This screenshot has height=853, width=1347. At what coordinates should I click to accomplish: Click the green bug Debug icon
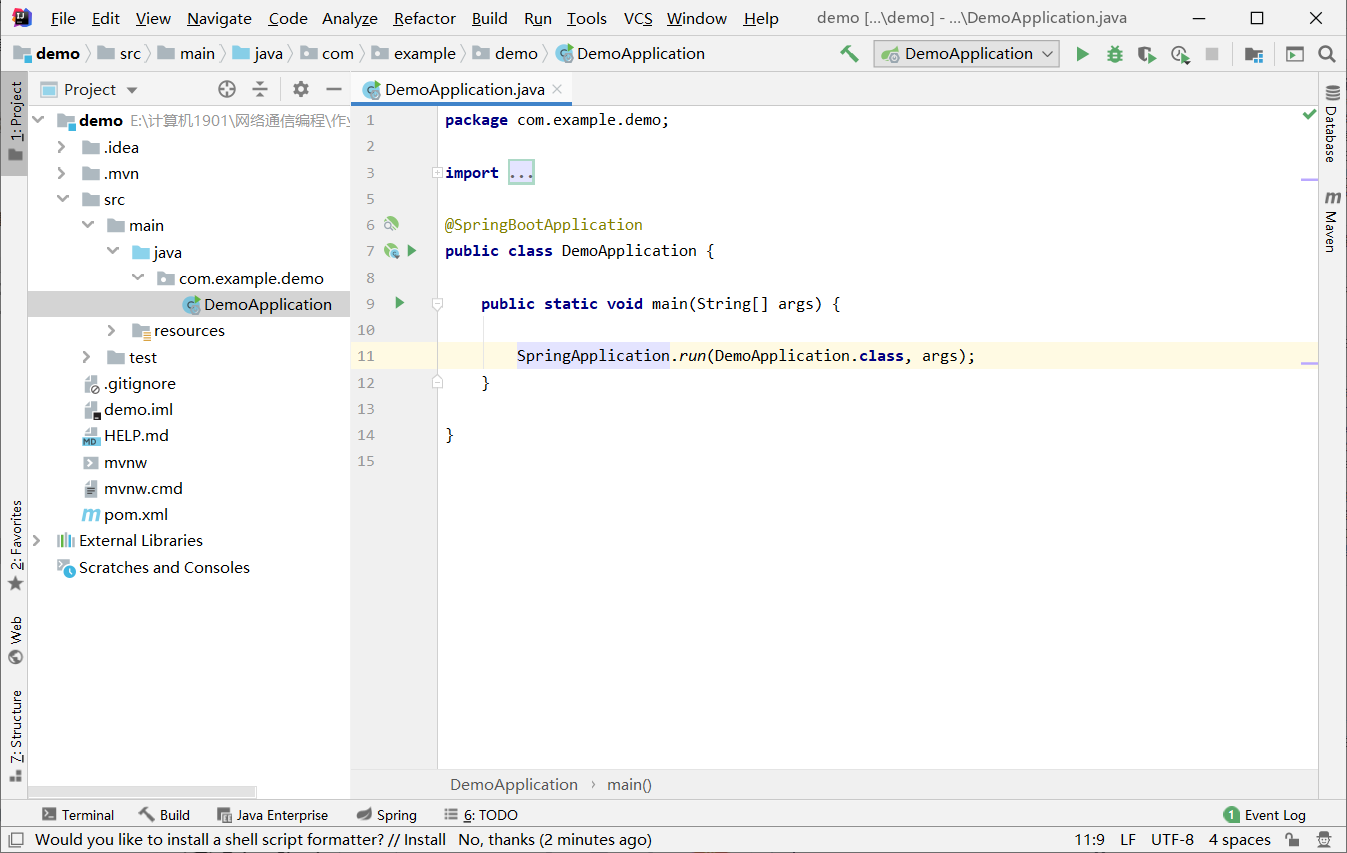(x=1115, y=54)
